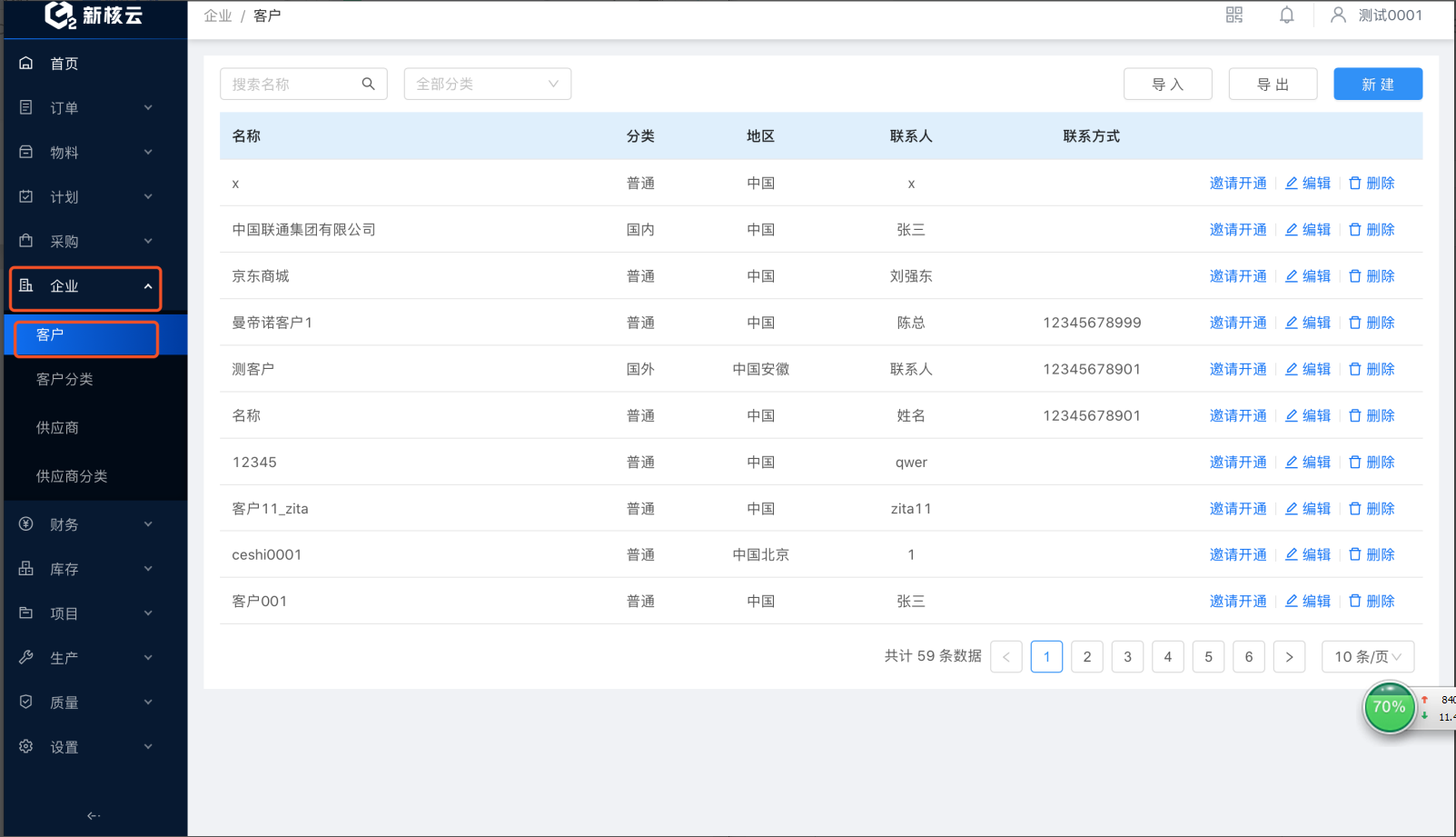Click the 新建 button

1378,84
